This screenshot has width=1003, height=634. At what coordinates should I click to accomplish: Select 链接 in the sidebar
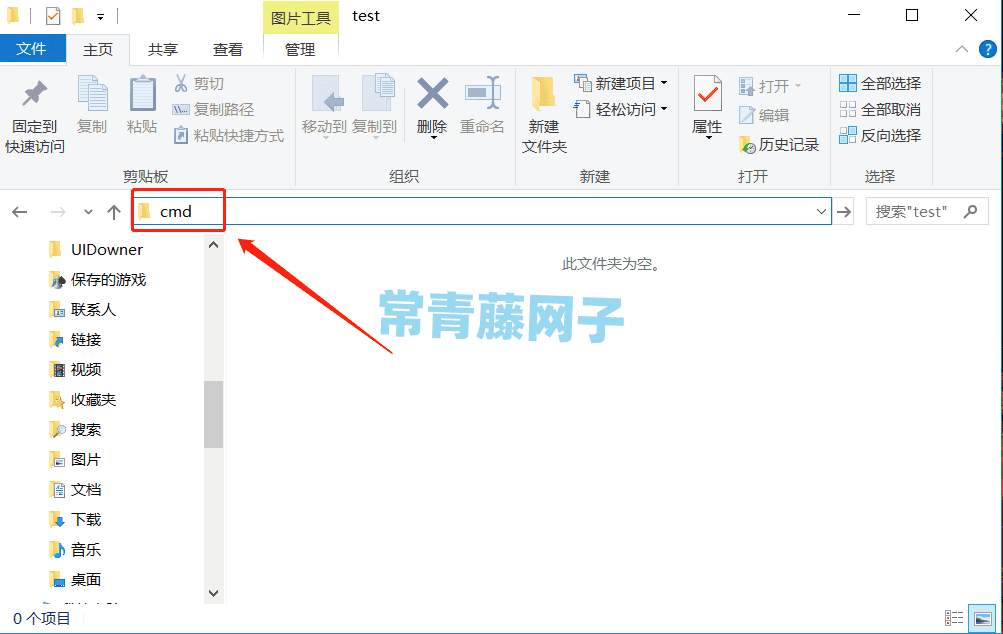[x=75, y=340]
